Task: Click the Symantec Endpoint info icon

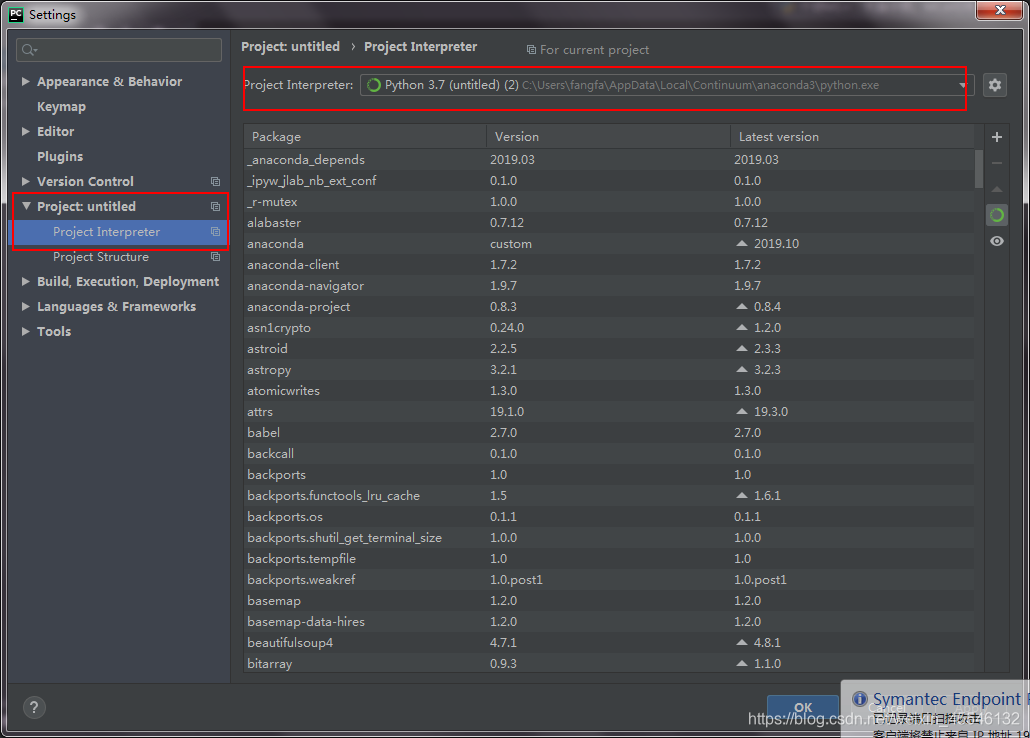Action: tap(859, 699)
